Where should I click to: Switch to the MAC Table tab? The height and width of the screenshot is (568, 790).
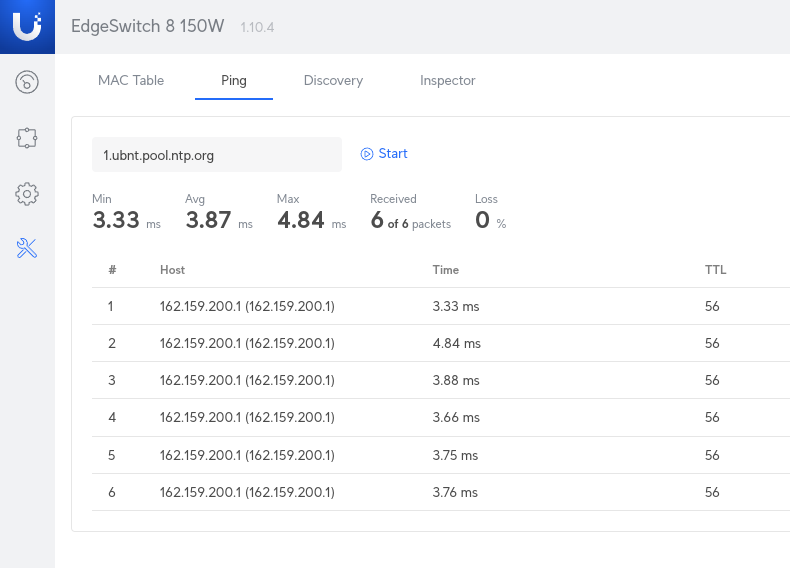[x=131, y=80]
